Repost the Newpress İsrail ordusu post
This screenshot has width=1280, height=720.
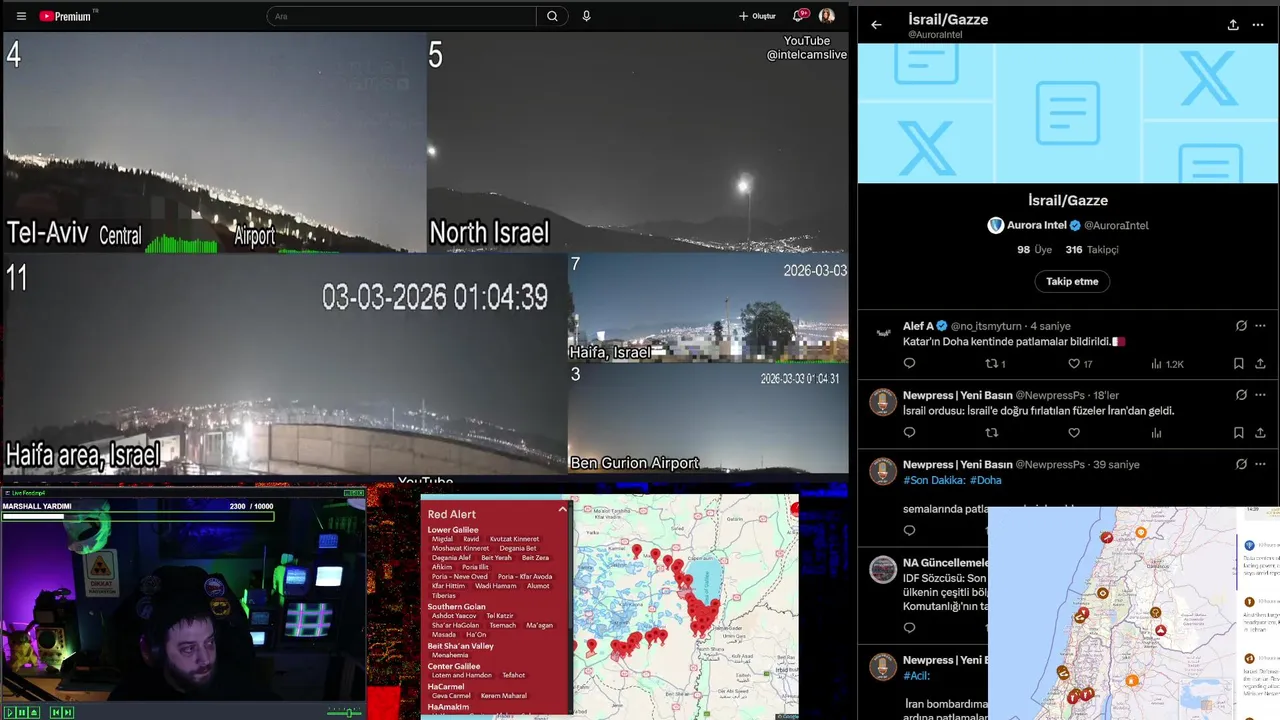992,433
